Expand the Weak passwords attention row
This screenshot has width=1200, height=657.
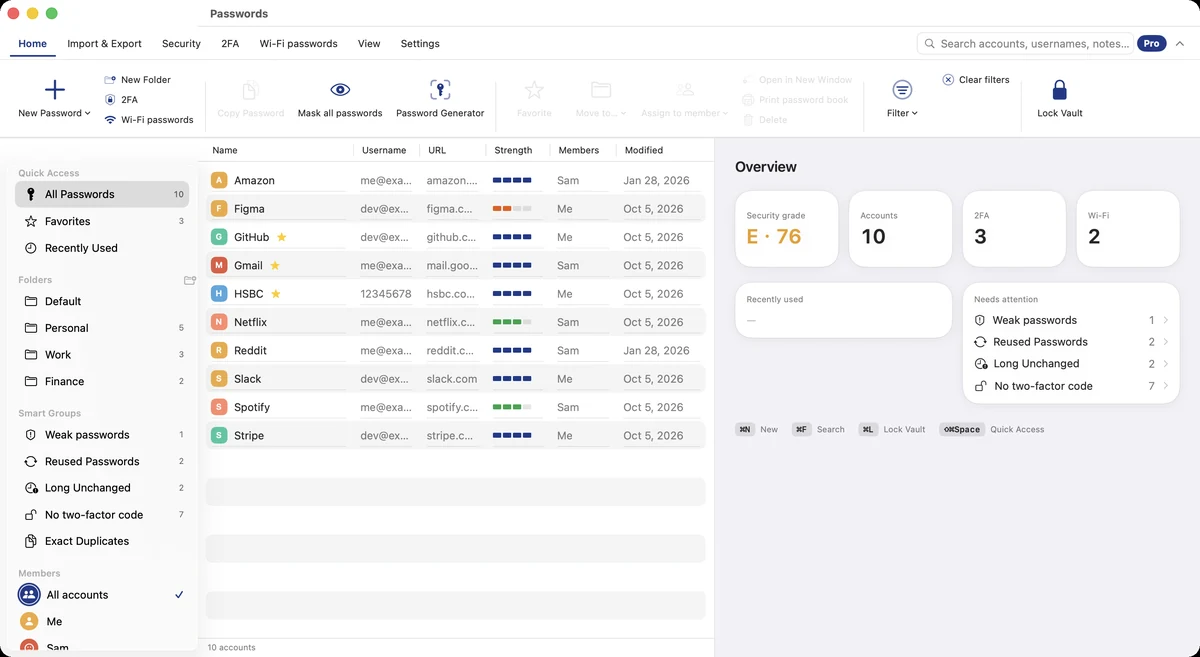(x=1071, y=320)
